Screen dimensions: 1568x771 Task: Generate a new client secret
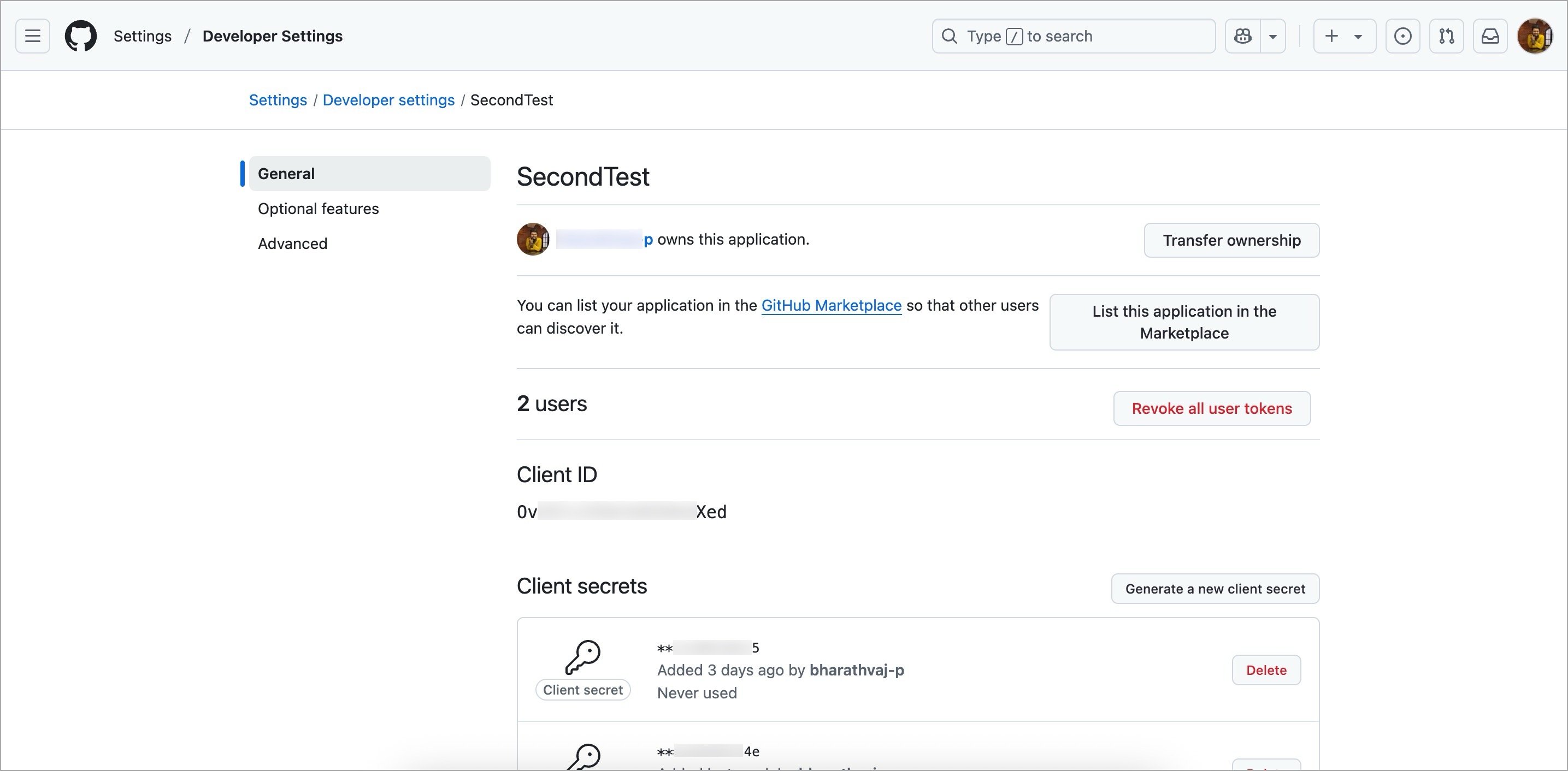[1215, 589]
